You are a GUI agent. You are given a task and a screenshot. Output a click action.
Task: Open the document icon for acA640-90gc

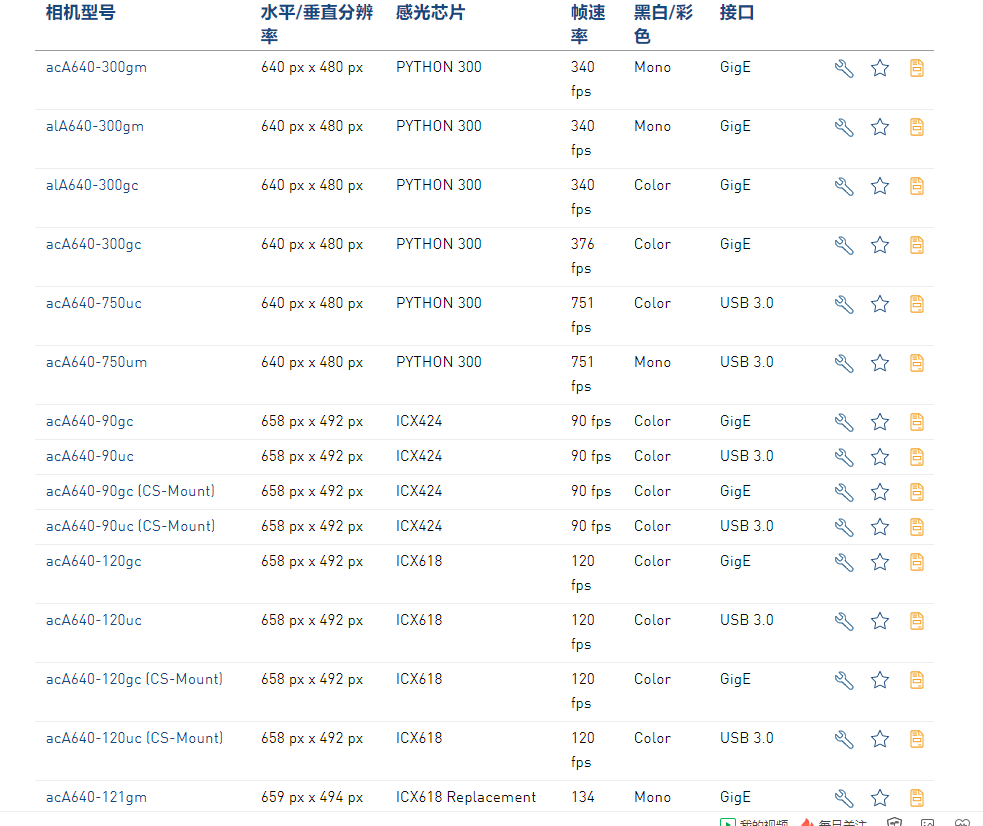[x=916, y=422]
